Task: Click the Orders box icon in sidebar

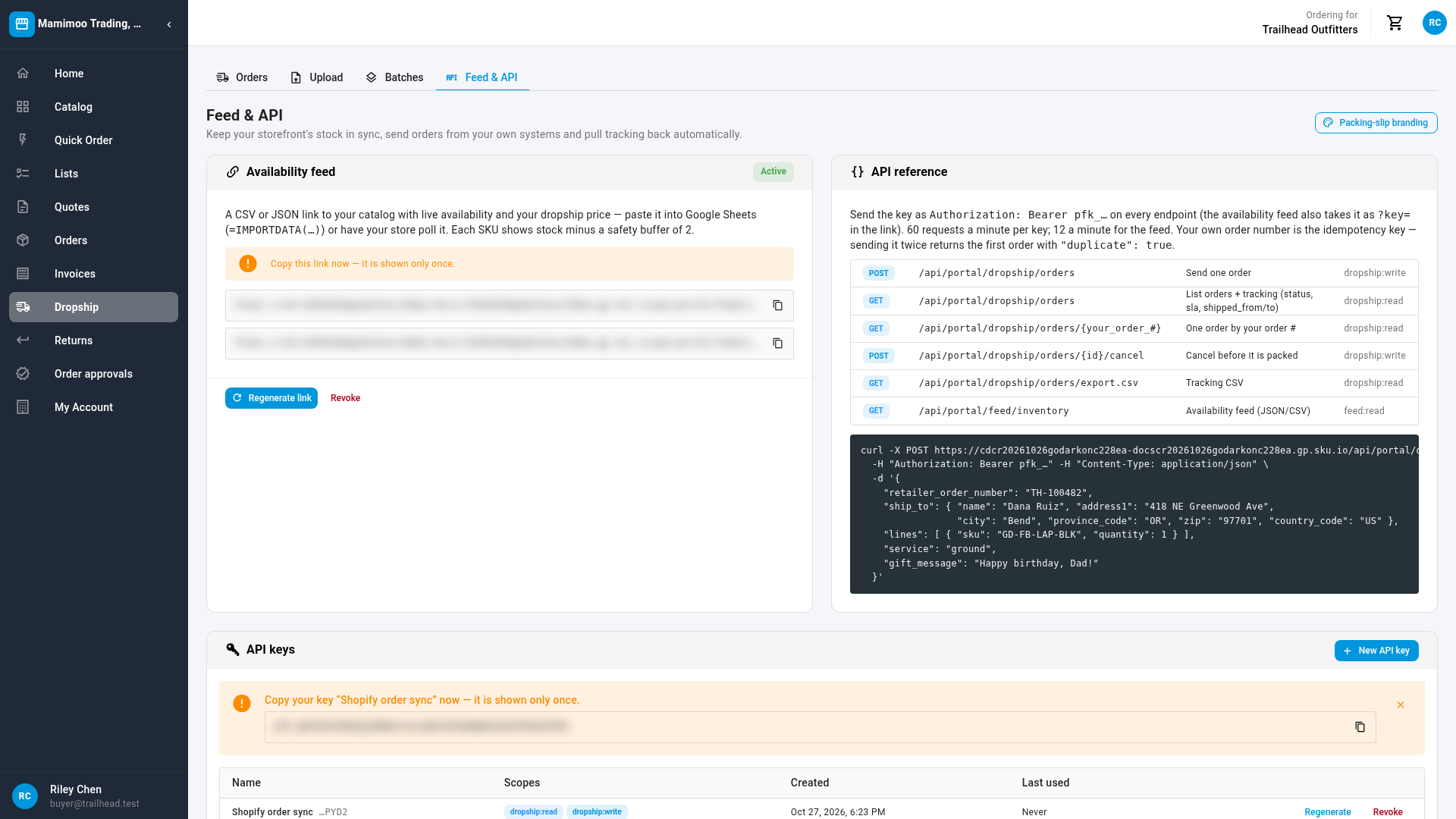Action: tap(23, 240)
